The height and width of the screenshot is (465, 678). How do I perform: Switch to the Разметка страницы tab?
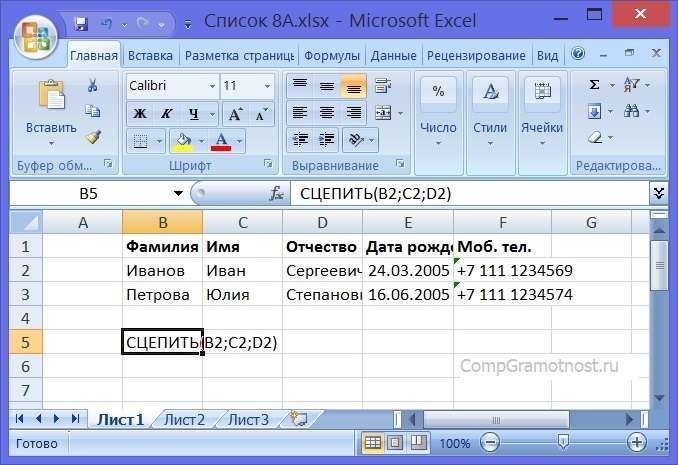(240, 56)
